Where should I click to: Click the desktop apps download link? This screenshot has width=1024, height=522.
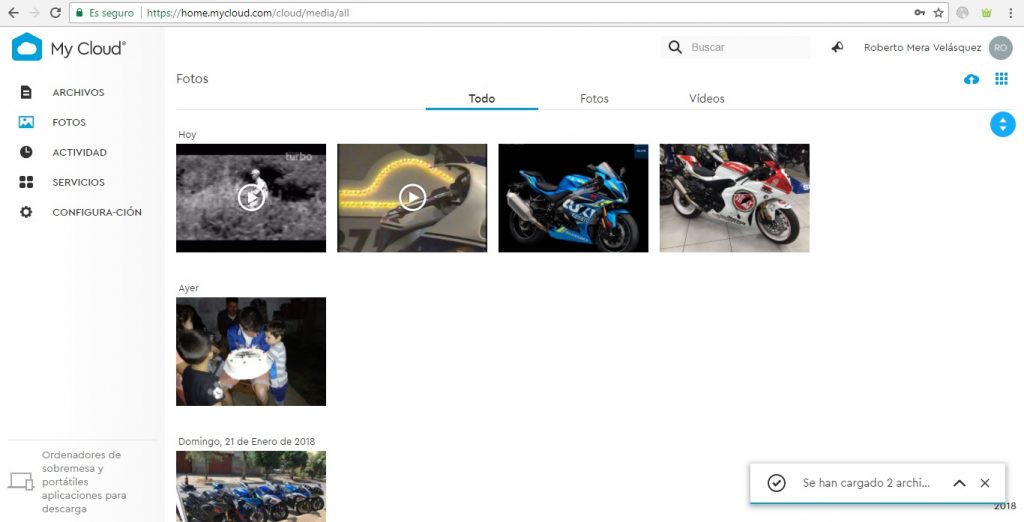[81, 481]
